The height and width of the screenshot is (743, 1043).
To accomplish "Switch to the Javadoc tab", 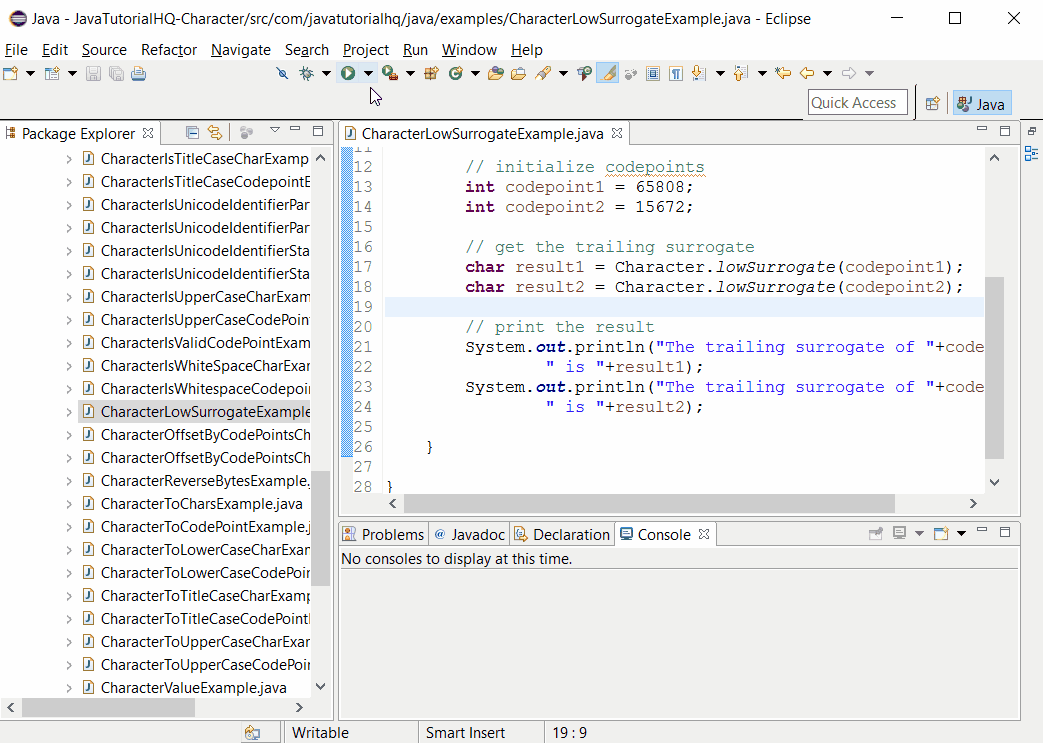I will coord(470,535).
